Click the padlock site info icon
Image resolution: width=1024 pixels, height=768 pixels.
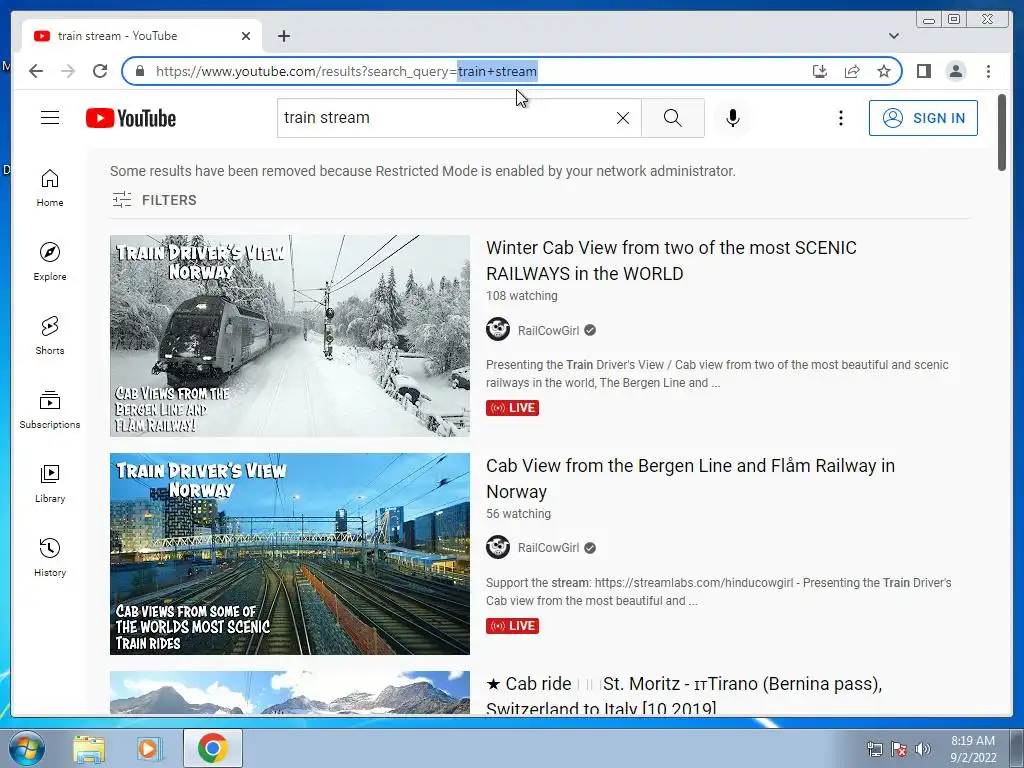(140, 71)
